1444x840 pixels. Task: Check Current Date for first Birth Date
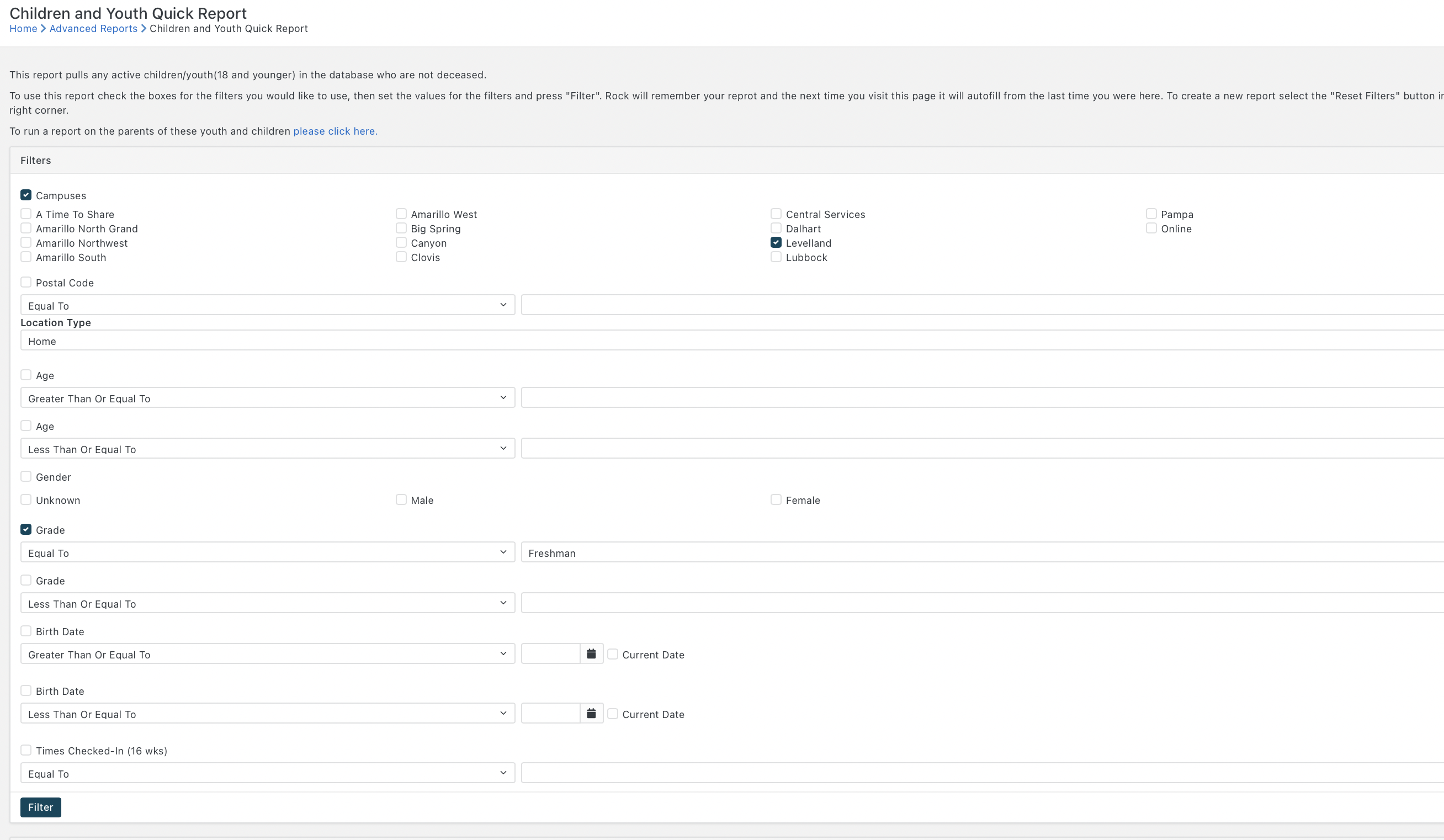[613, 655]
